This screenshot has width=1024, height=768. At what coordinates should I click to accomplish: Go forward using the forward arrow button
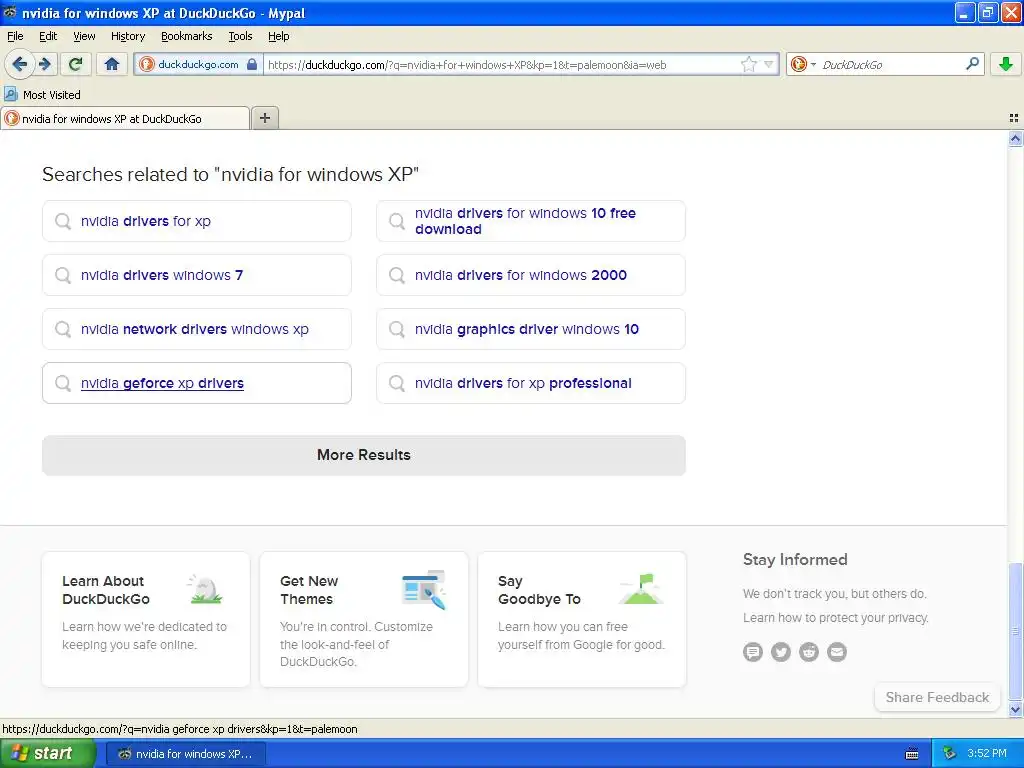[44, 64]
